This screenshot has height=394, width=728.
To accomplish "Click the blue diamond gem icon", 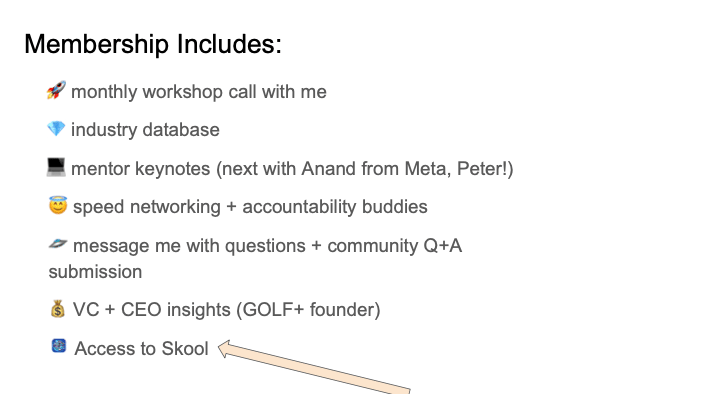I will point(56,129).
